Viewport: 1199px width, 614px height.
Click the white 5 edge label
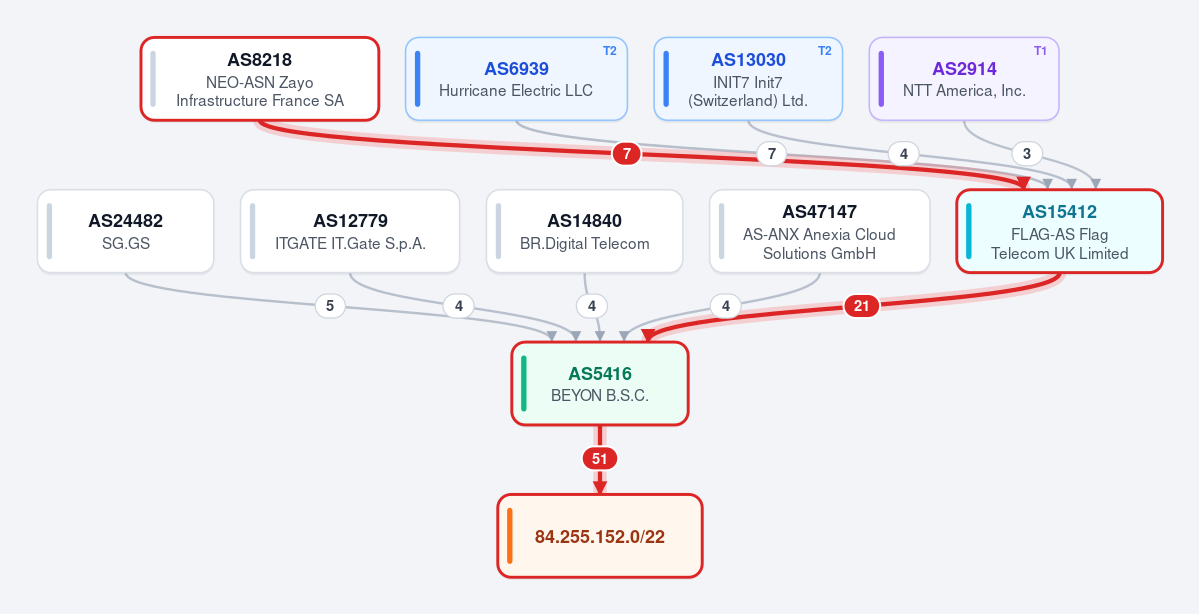330,306
